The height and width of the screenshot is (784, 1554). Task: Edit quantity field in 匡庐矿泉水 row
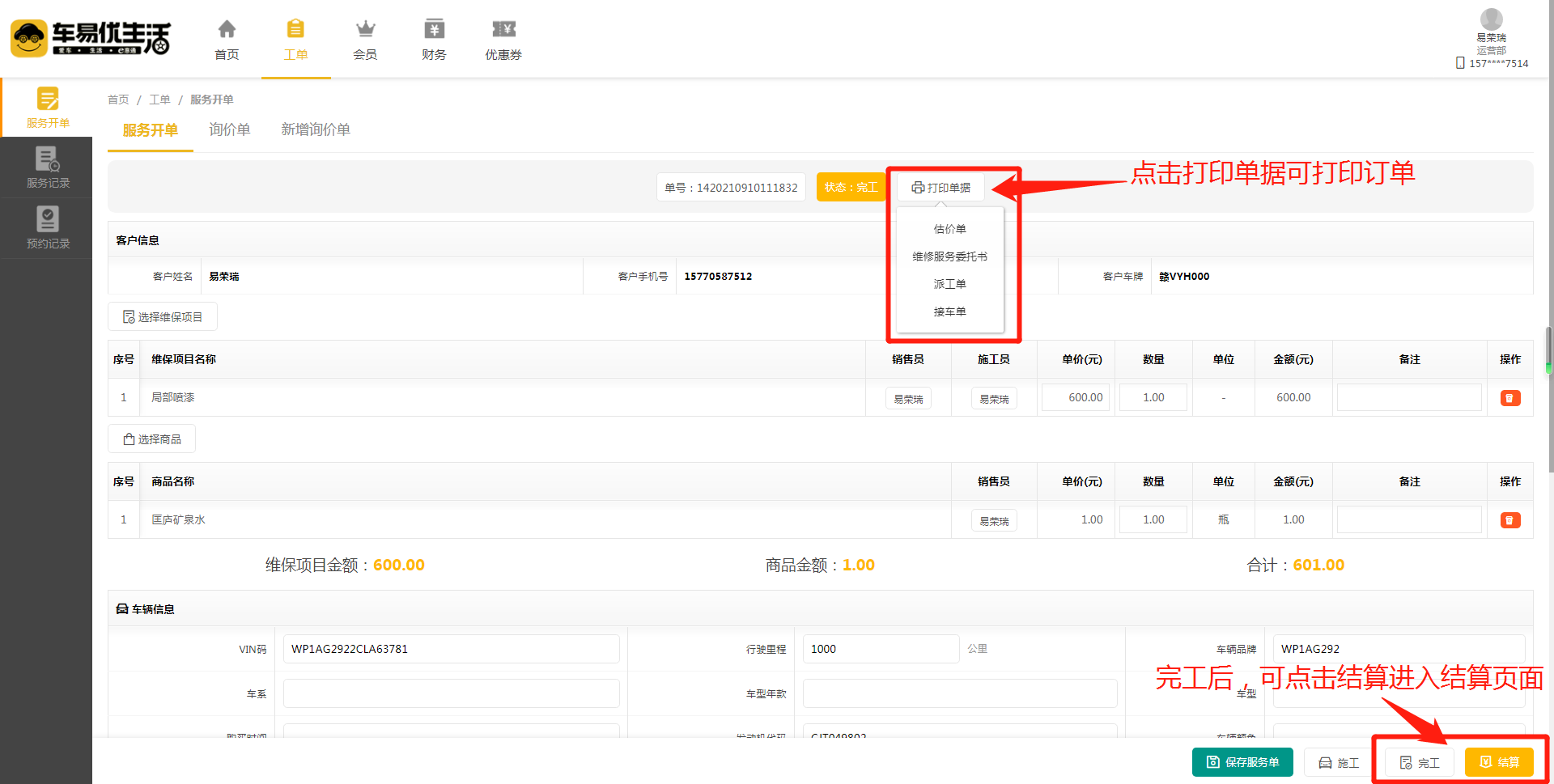(x=1153, y=519)
